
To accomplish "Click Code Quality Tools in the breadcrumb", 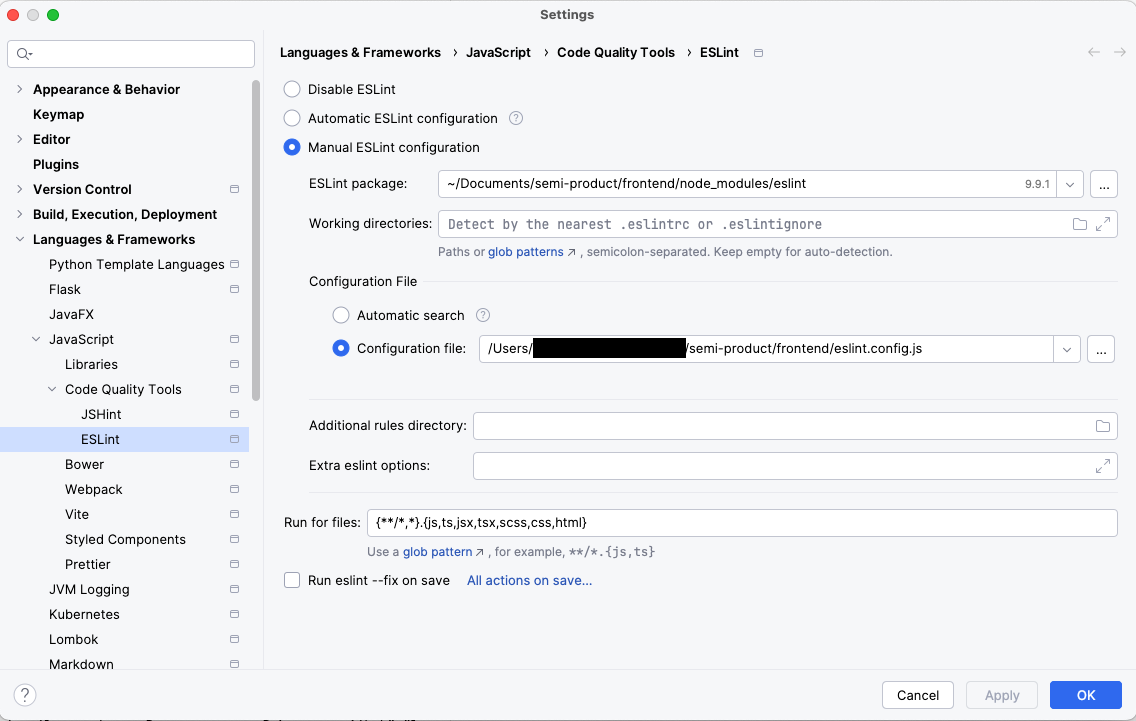I will [616, 52].
